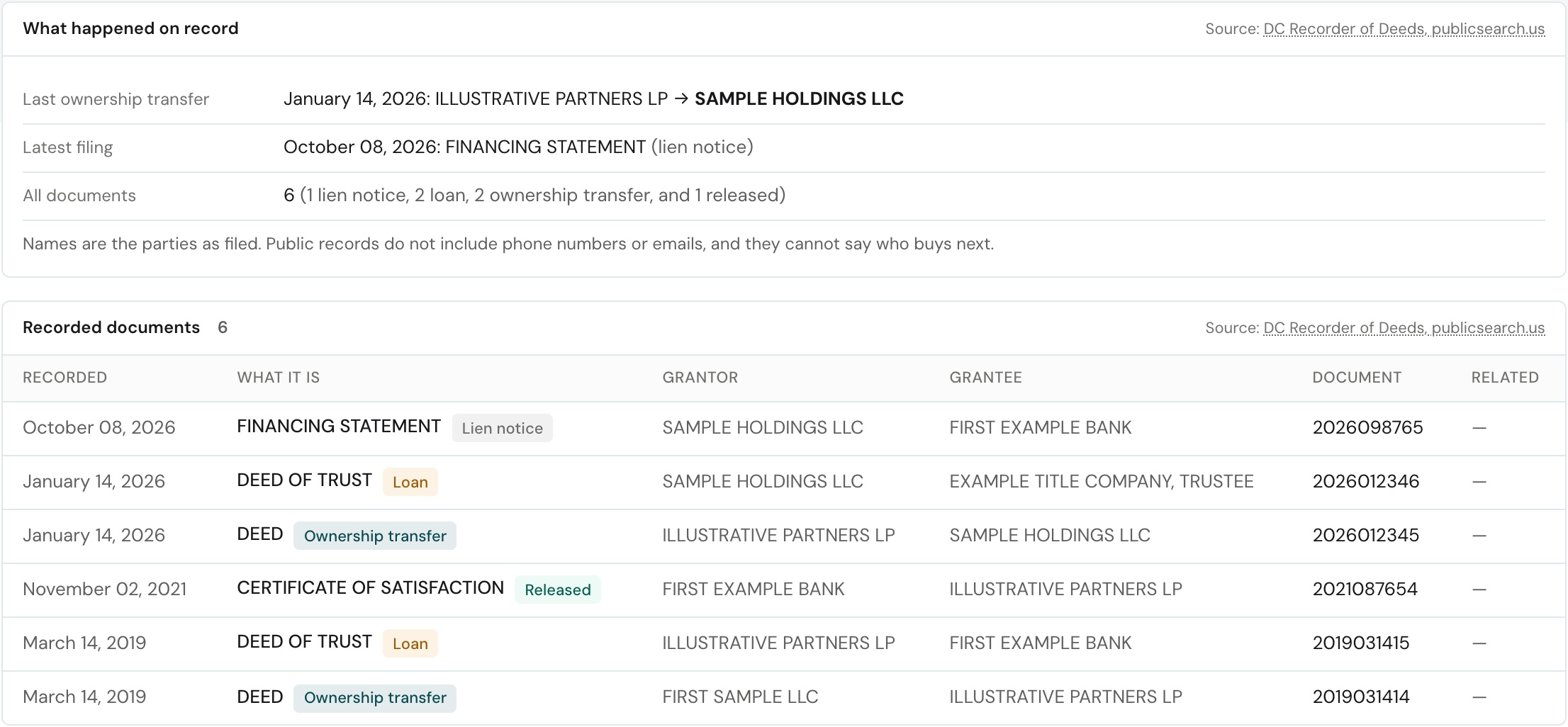Click the October 08, 2026 date in the table
The image size is (1568, 727).
click(99, 428)
